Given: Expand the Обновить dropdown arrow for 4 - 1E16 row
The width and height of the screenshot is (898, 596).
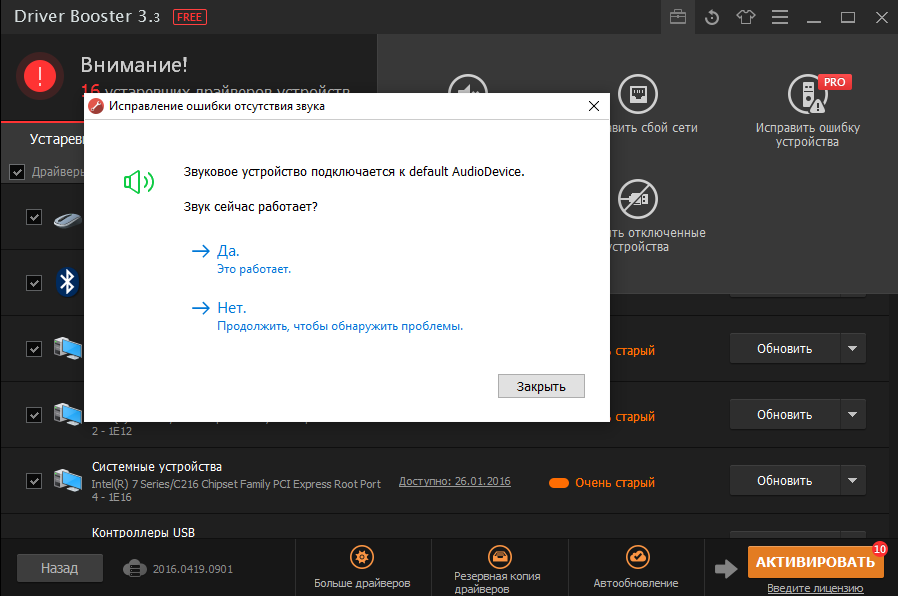Looking at the screenshot, I should coord(852,480).
